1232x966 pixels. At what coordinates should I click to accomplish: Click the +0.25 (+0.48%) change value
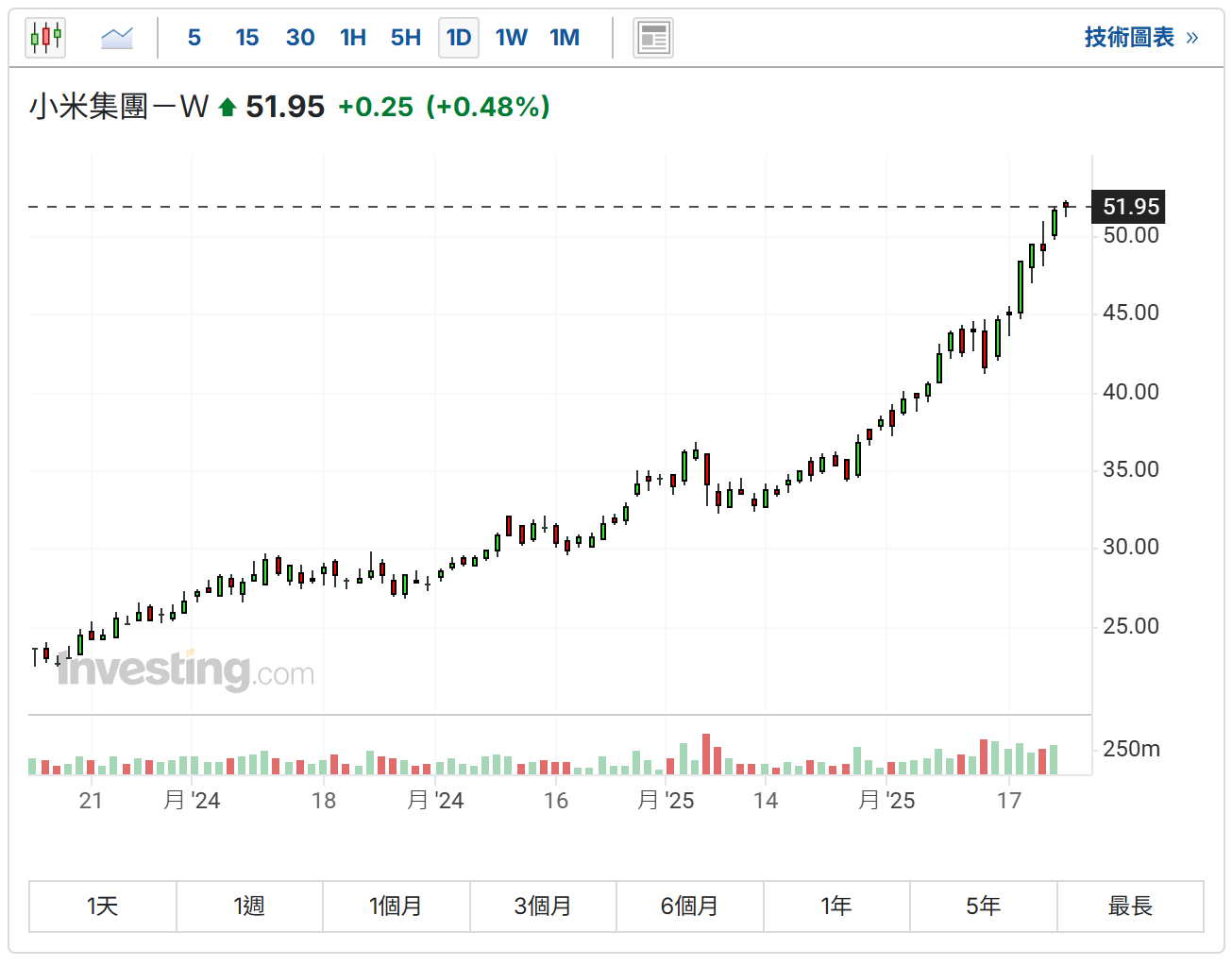pos(444,107)
